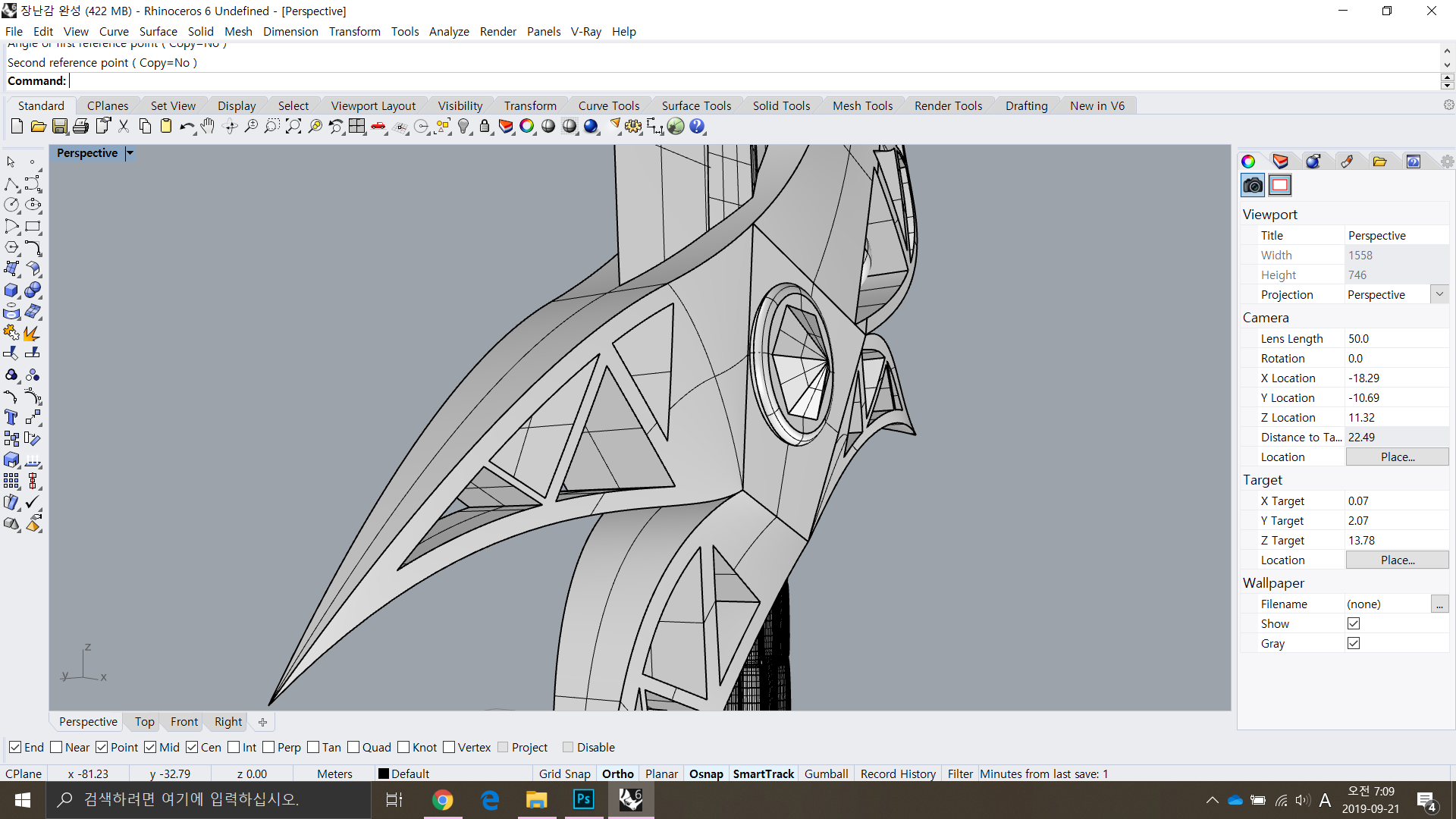Viewport: 1456px width, 819px height.
Task: Expand command history scroll down arrow
Action: (x=1447, y=64)
